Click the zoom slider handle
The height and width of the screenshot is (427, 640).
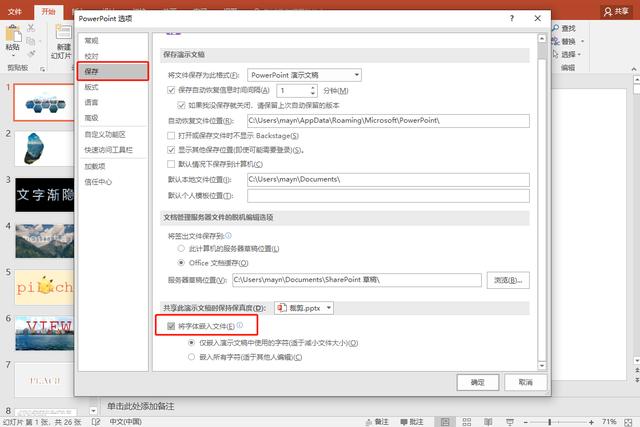(x=550, y=422)
